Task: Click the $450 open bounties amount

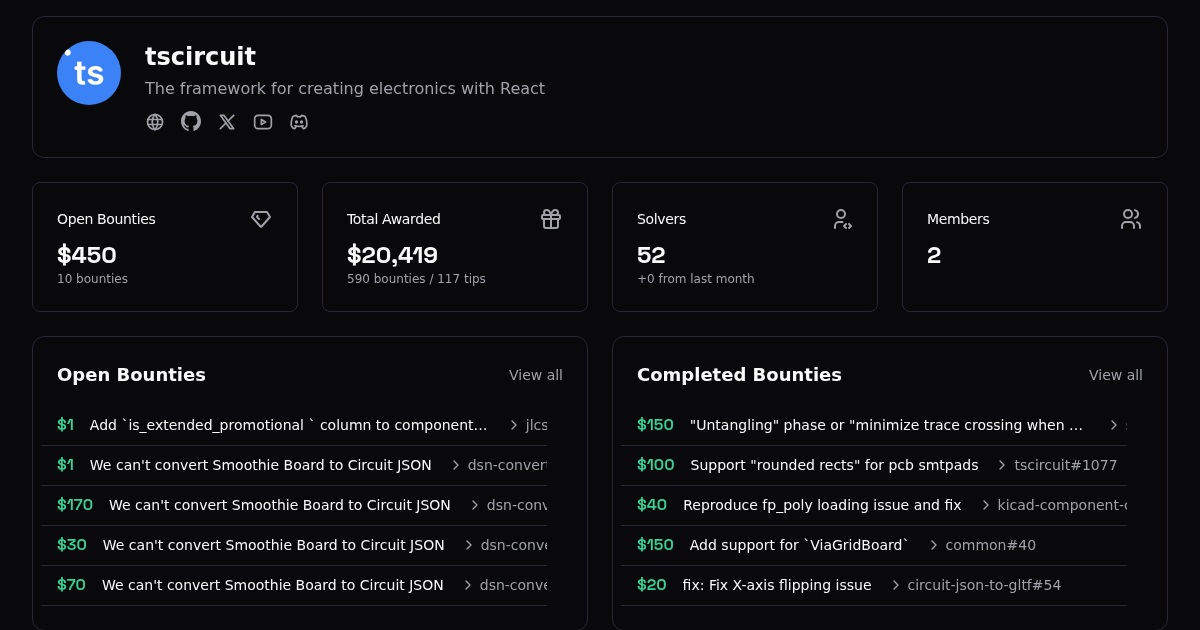Action: [87, 255]
